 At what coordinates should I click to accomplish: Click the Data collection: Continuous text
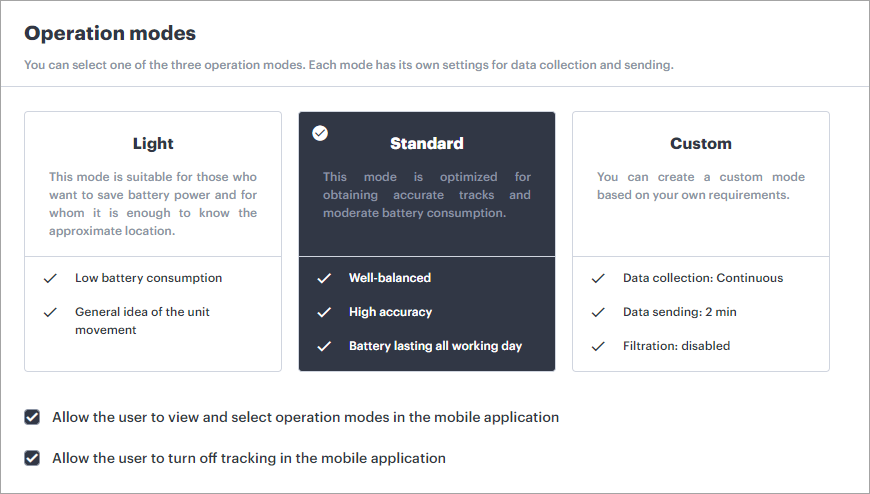(703, 278)
